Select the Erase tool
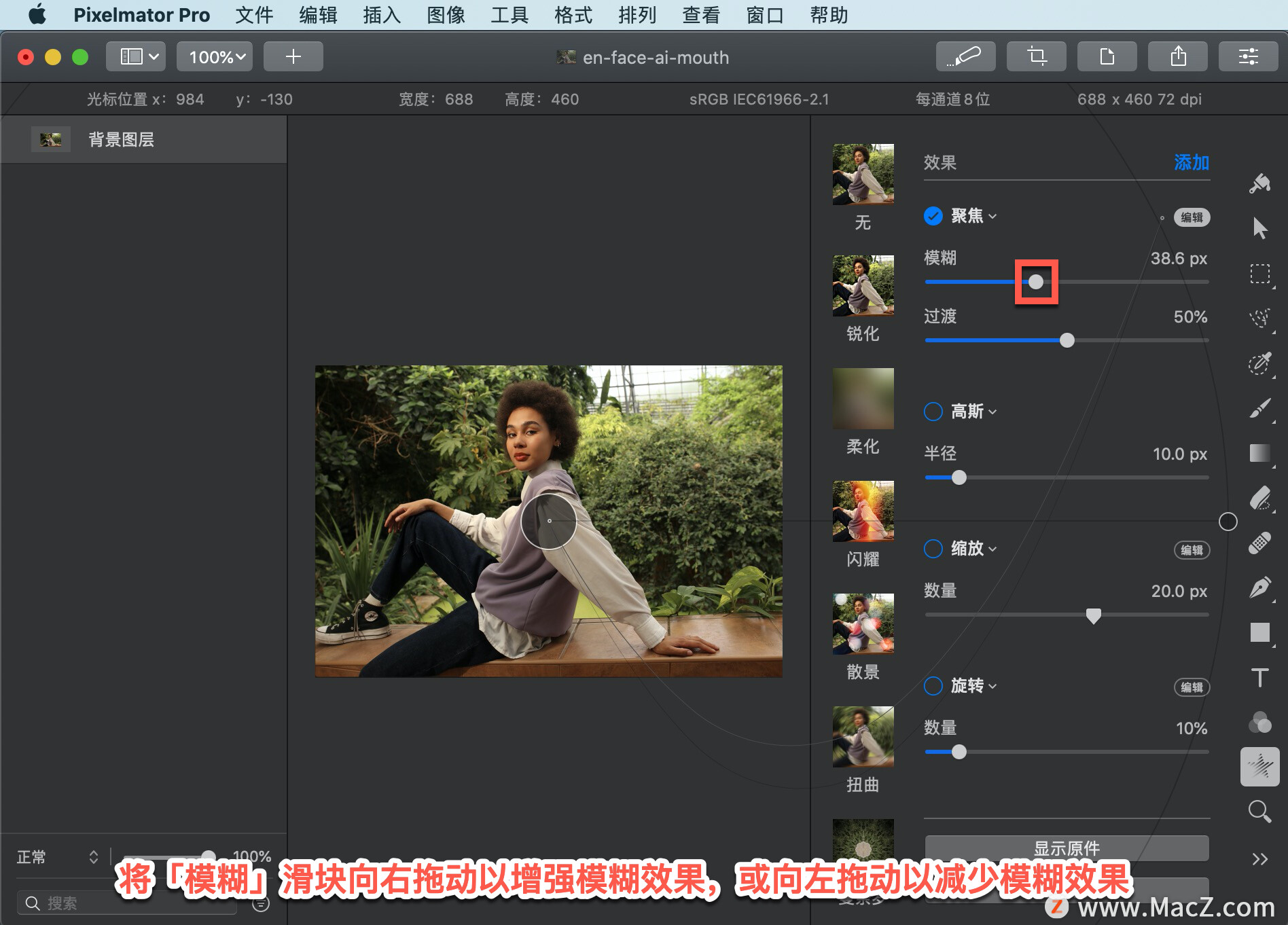Image resolution: width=1288 pixels, height=925 pixels. coord(1260,498)
